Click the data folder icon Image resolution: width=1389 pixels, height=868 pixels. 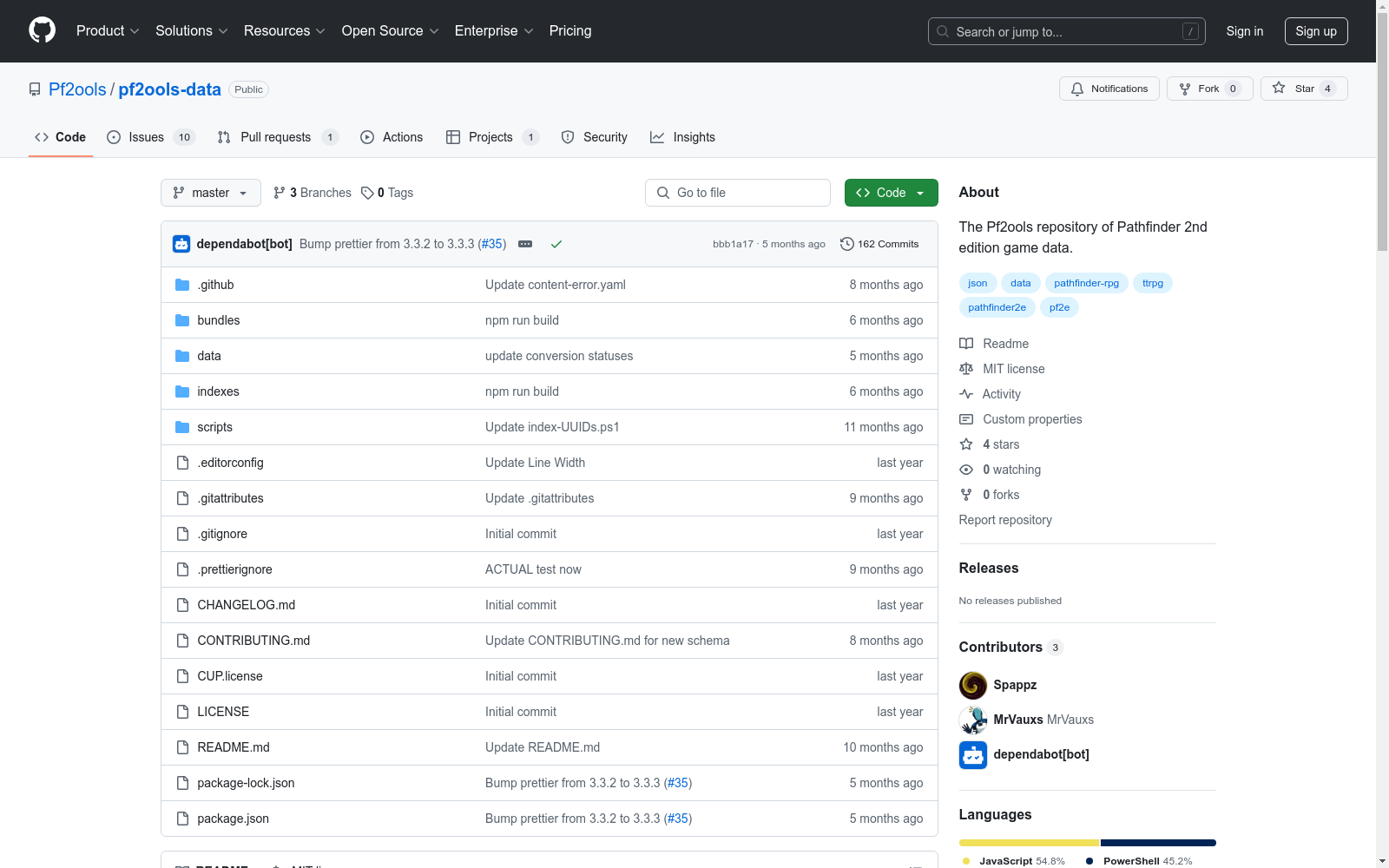[x=182, y=356]
